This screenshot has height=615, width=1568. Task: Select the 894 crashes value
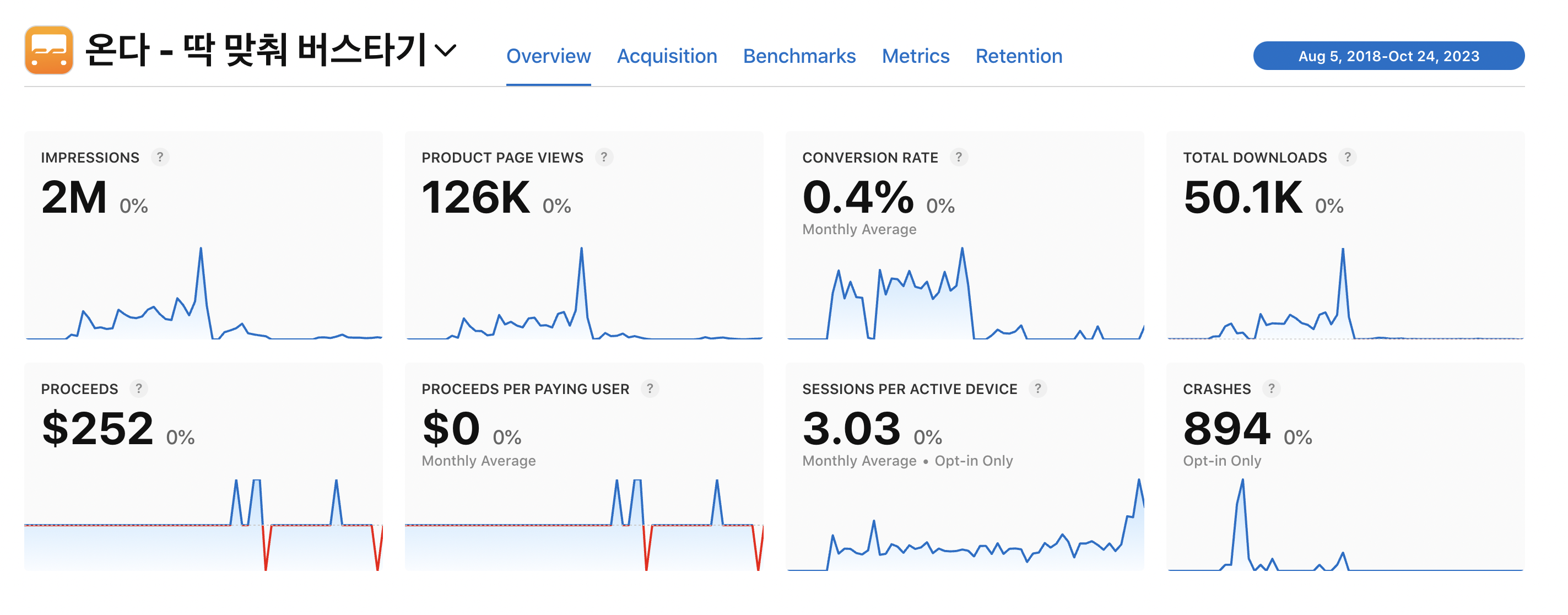tap(1227, 429)
